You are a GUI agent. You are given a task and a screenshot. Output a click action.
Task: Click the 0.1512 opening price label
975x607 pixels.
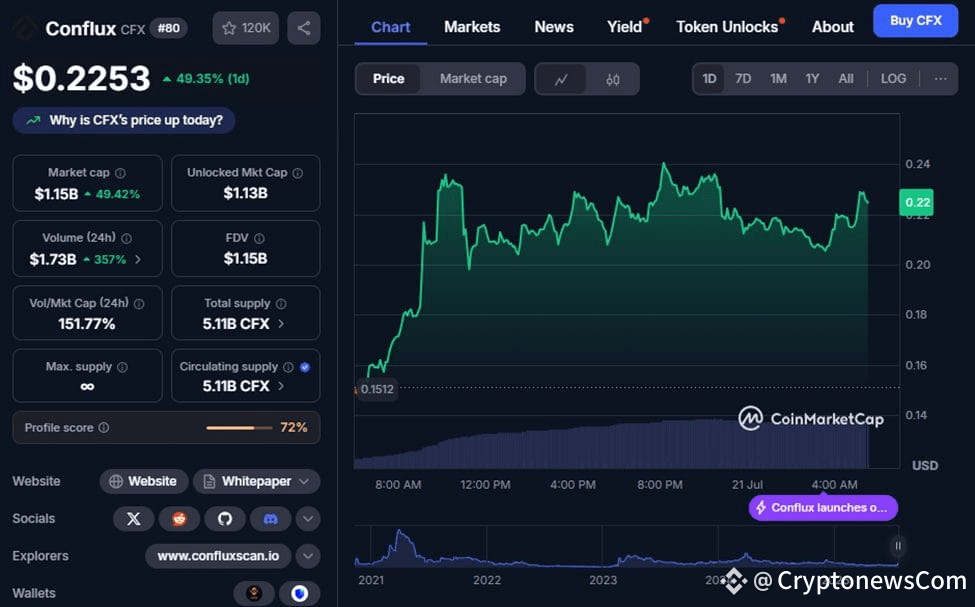pyautogui.click(x=376, y=389)
